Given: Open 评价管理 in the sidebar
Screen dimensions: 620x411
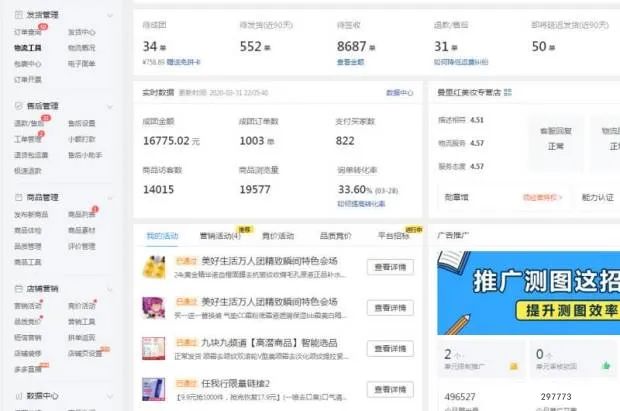Looking at the screenshot, I should [x=81, y=247].
